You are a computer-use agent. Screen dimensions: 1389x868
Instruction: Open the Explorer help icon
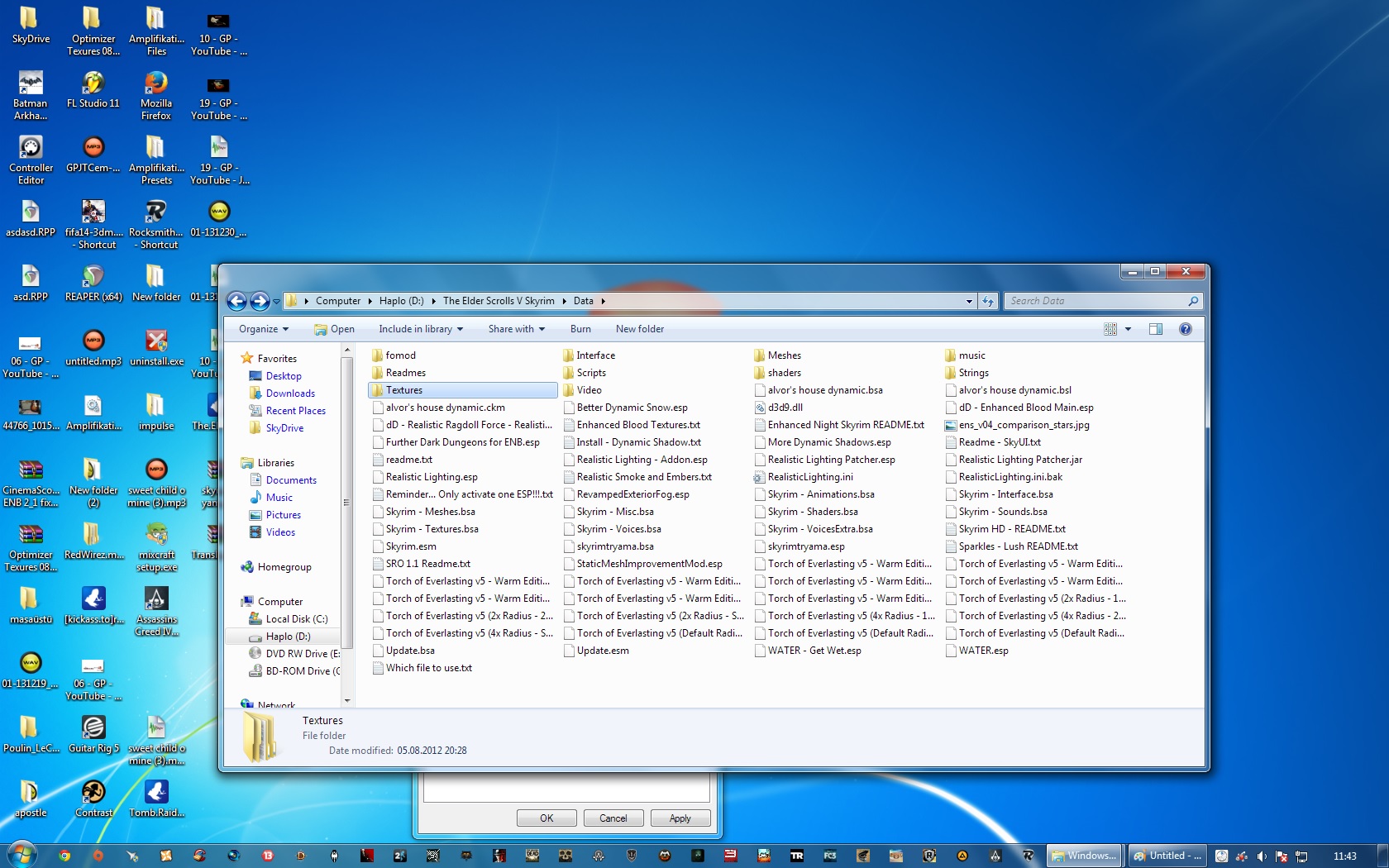coord(1185,329)
